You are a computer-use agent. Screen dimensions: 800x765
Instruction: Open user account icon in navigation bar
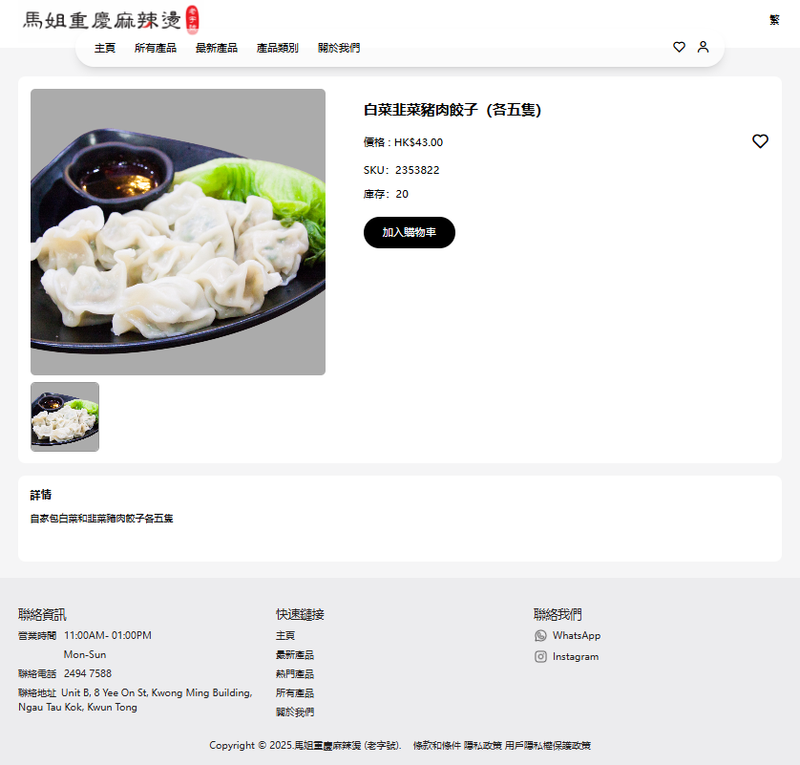click(x=703, y=47)
